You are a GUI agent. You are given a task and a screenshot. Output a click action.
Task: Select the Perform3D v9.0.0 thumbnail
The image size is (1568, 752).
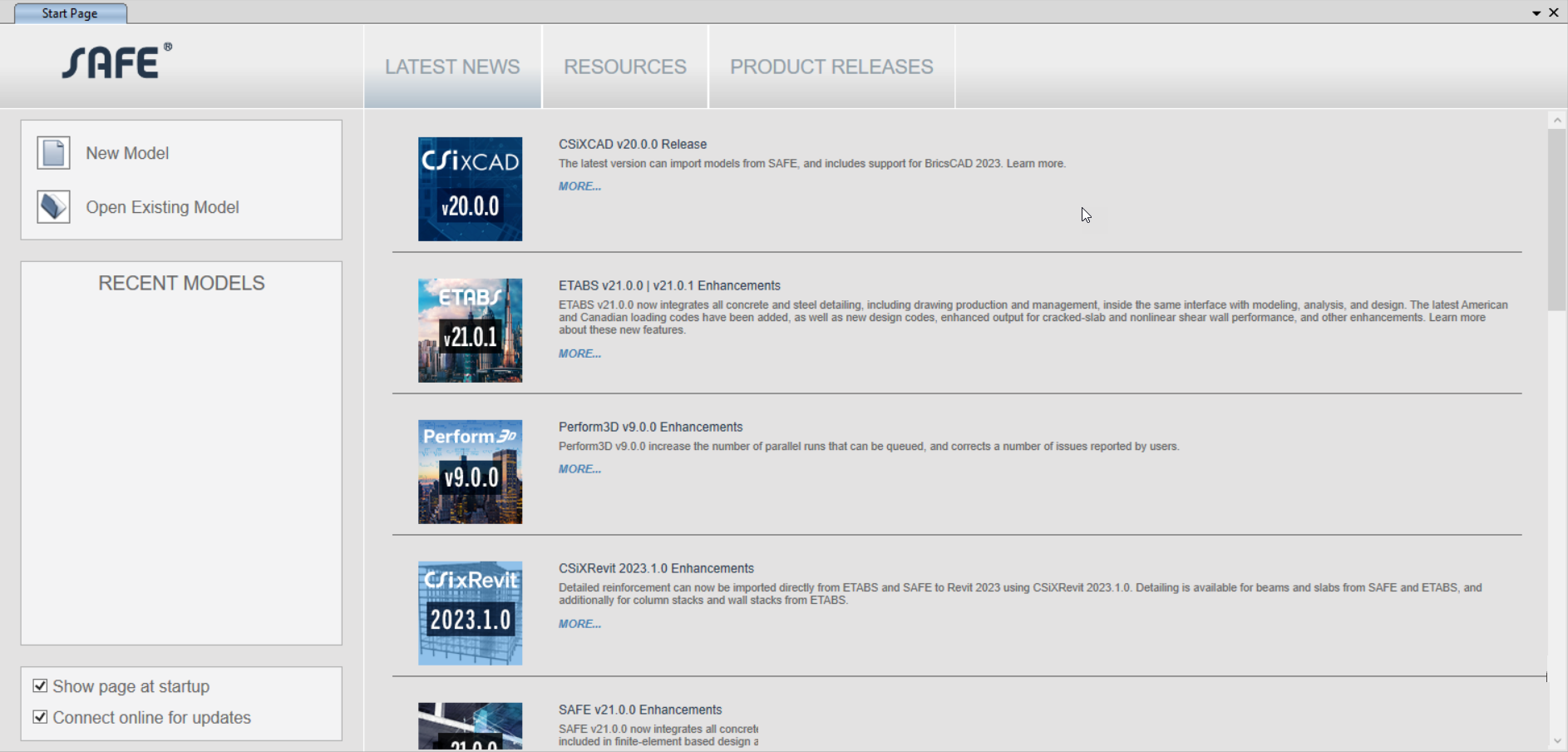(x=470, y=472)
